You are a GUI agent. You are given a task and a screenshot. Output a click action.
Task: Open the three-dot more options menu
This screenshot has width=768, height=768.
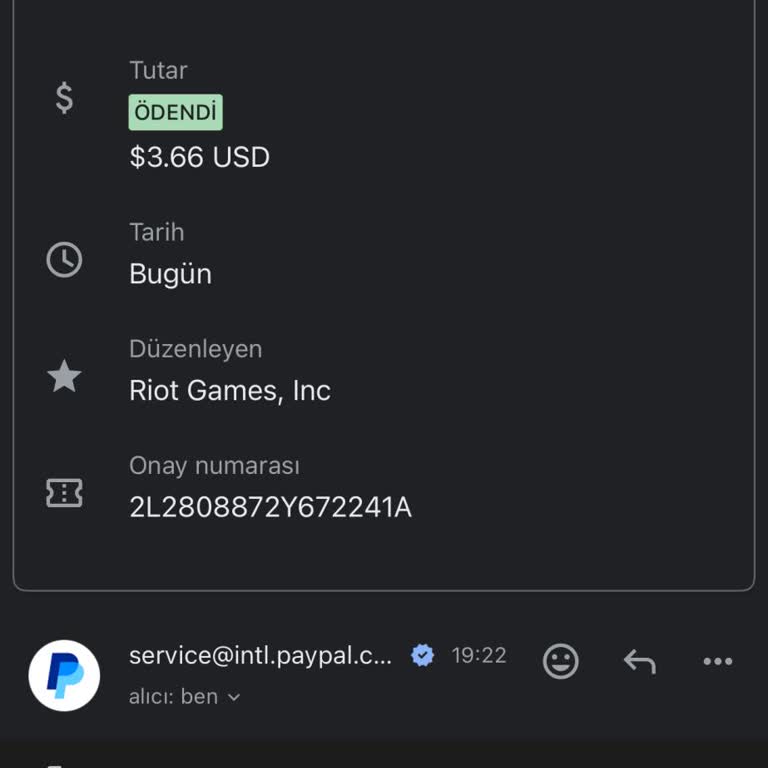(718, 661)
